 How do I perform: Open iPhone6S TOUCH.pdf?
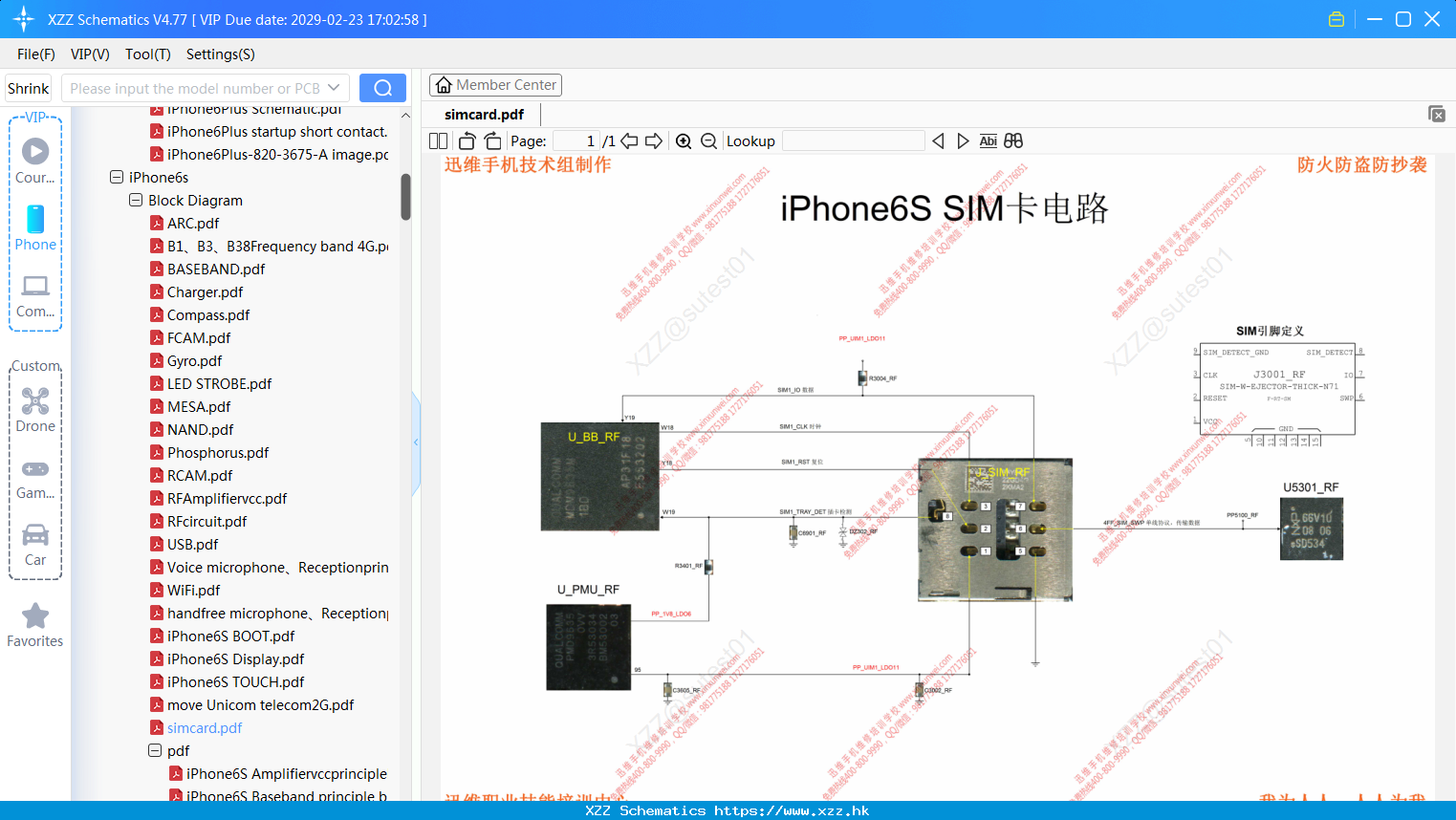click(236, 681)
